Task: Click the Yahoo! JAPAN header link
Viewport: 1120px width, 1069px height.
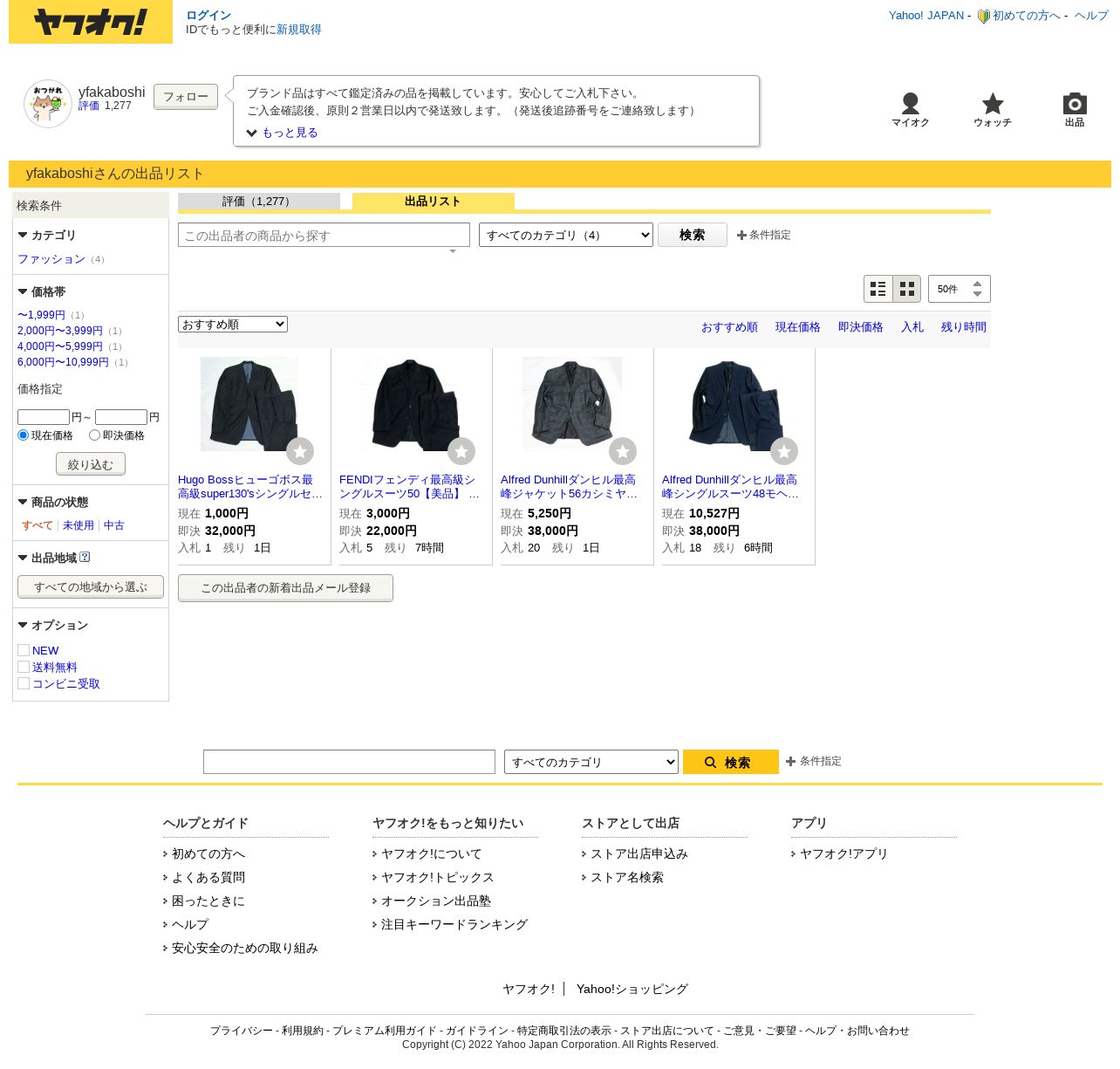Action: pos(926,16)
